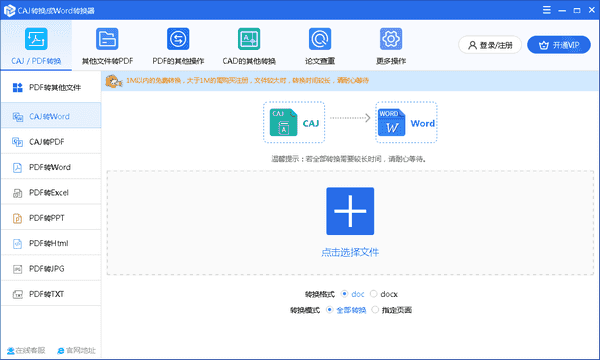This screenshot has height=360, width=600.
Task: Open the 在线客服 link
Action: (x=26, y=350)
